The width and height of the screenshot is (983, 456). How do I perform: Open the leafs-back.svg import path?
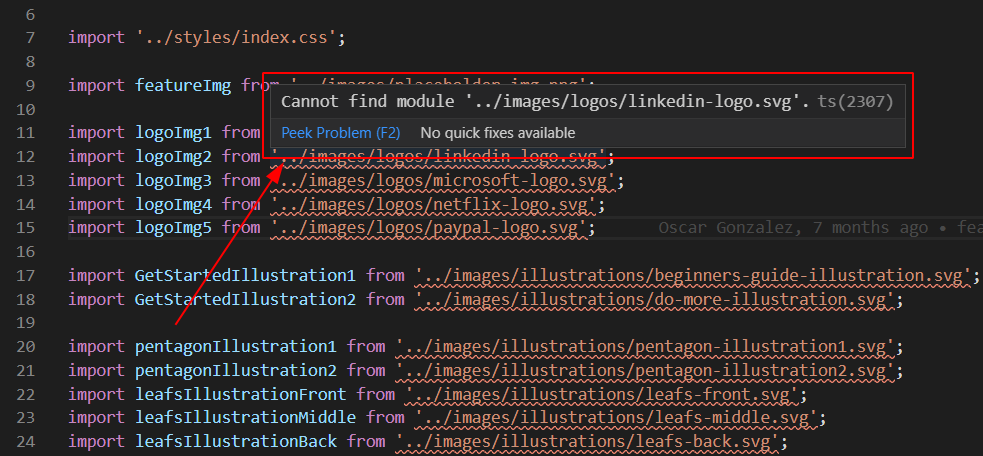coord(587,442)
